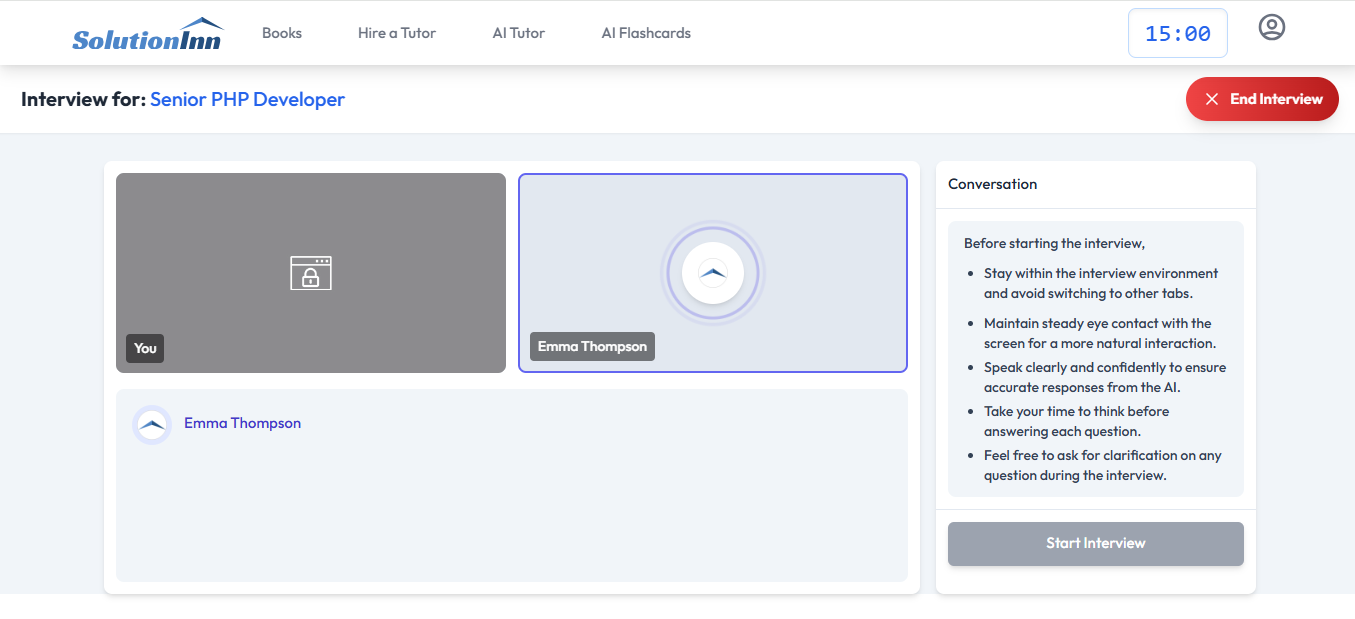Click the pulsing avatar in Emma Thompson's video tile

713,273
